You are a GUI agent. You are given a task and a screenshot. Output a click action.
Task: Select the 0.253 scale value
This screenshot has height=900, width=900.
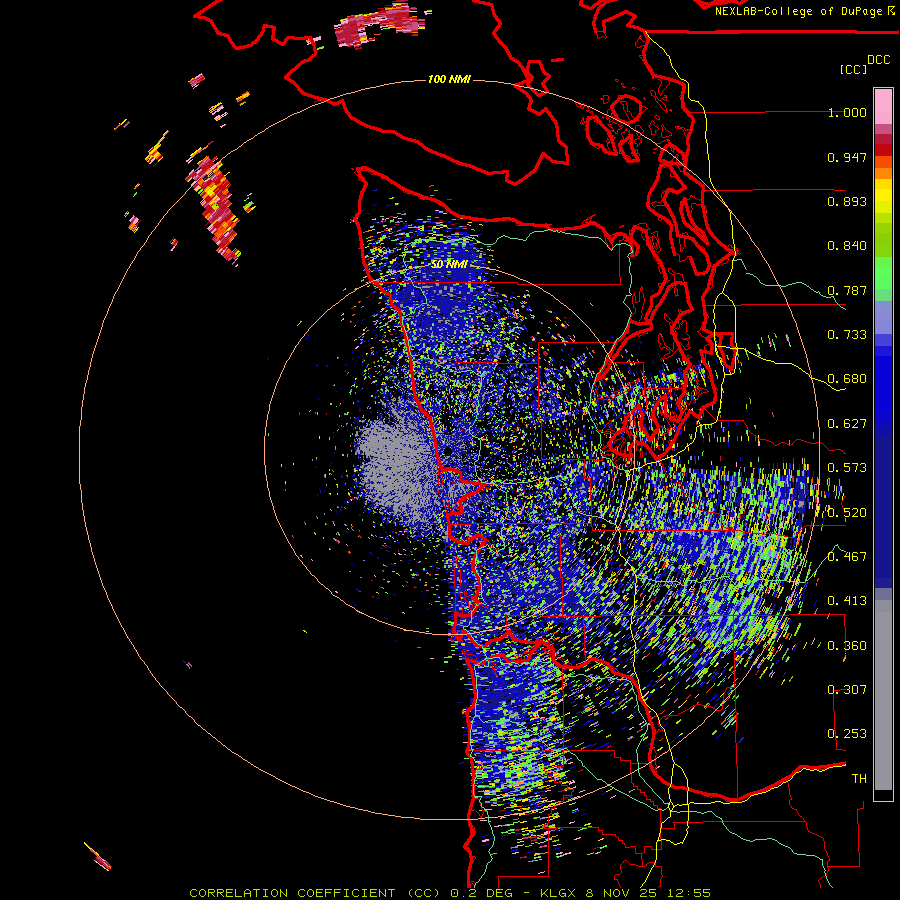[847, 734]
